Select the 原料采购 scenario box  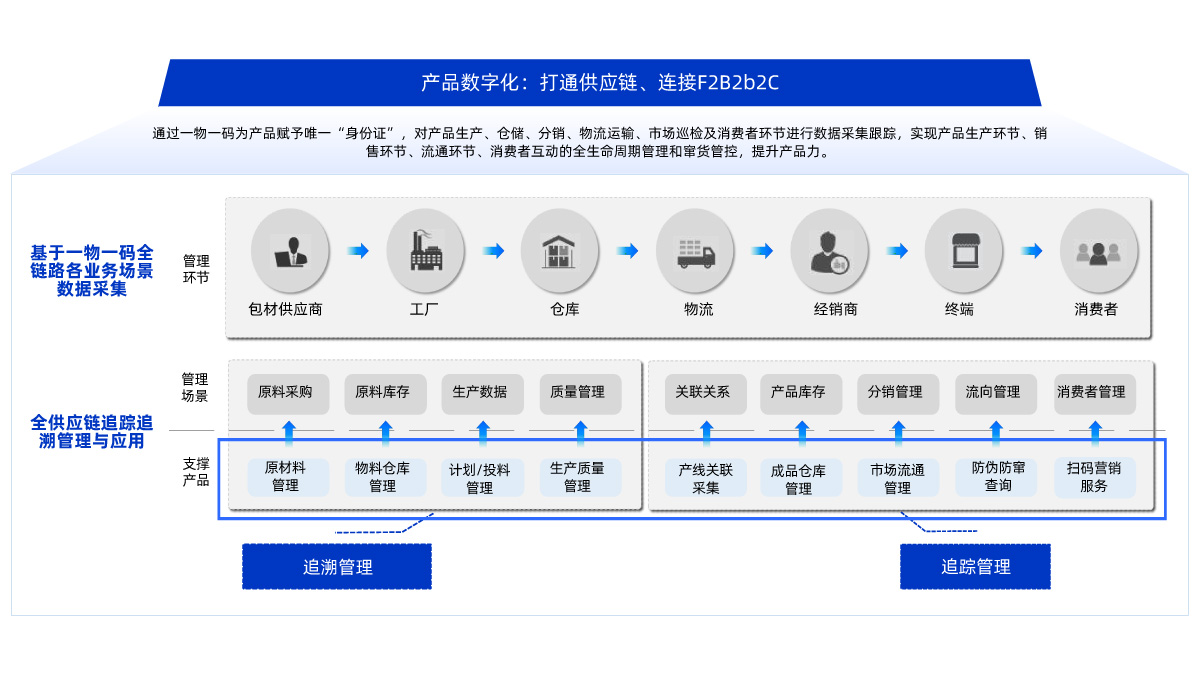[288, 393]
